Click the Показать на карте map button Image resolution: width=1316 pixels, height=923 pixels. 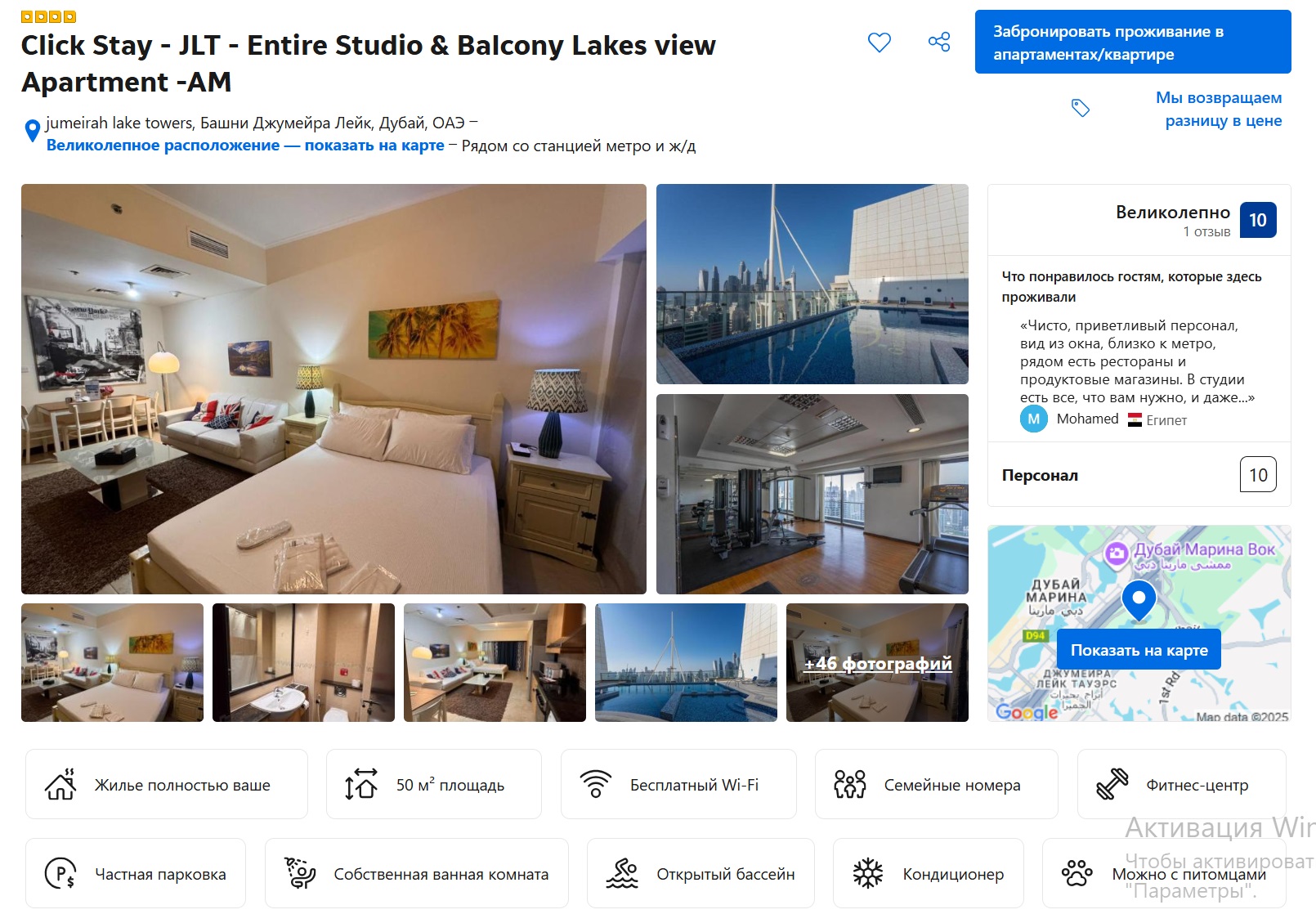[1139, 650]
